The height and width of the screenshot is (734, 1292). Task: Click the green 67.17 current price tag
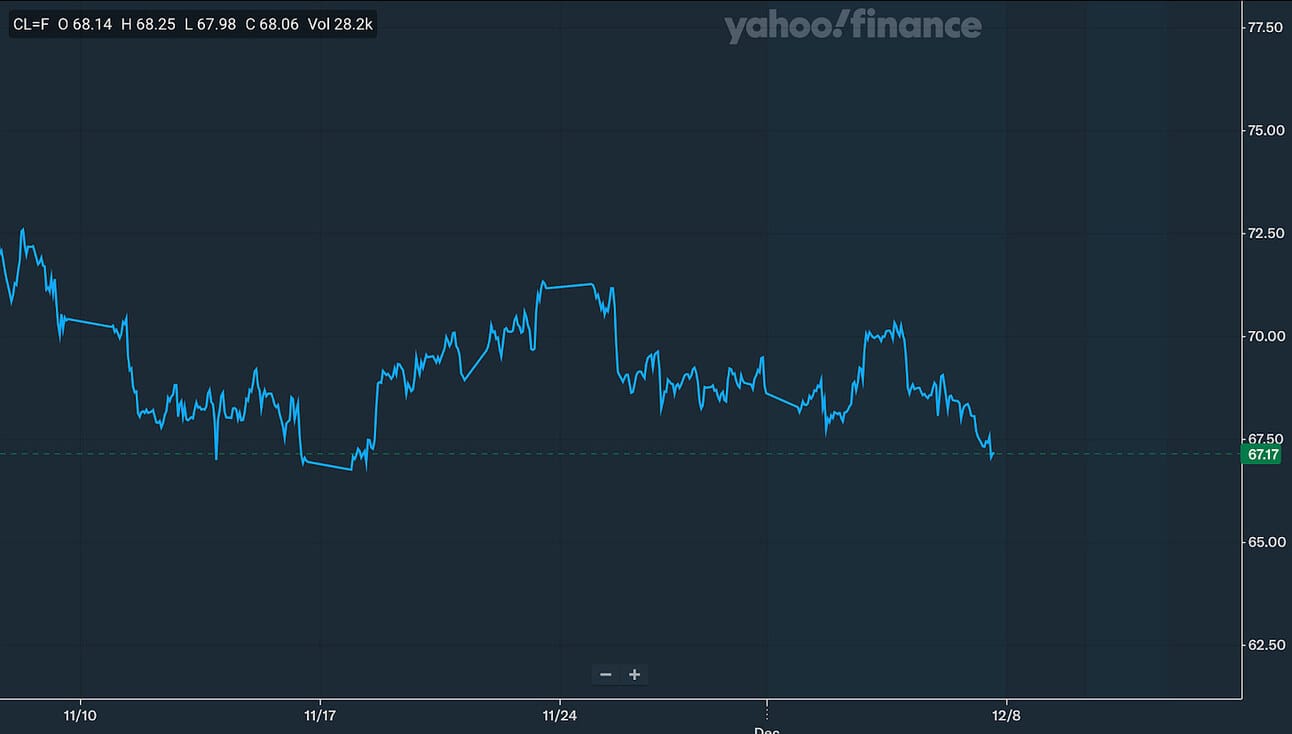click(1261, 455)
